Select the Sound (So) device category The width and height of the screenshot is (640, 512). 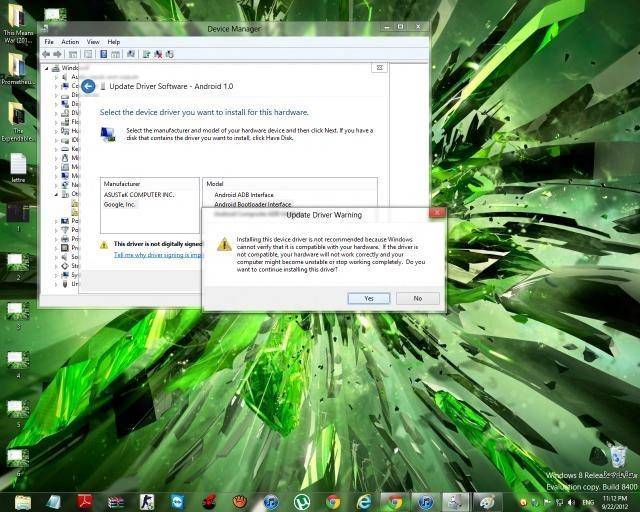[x=69, y=257]
